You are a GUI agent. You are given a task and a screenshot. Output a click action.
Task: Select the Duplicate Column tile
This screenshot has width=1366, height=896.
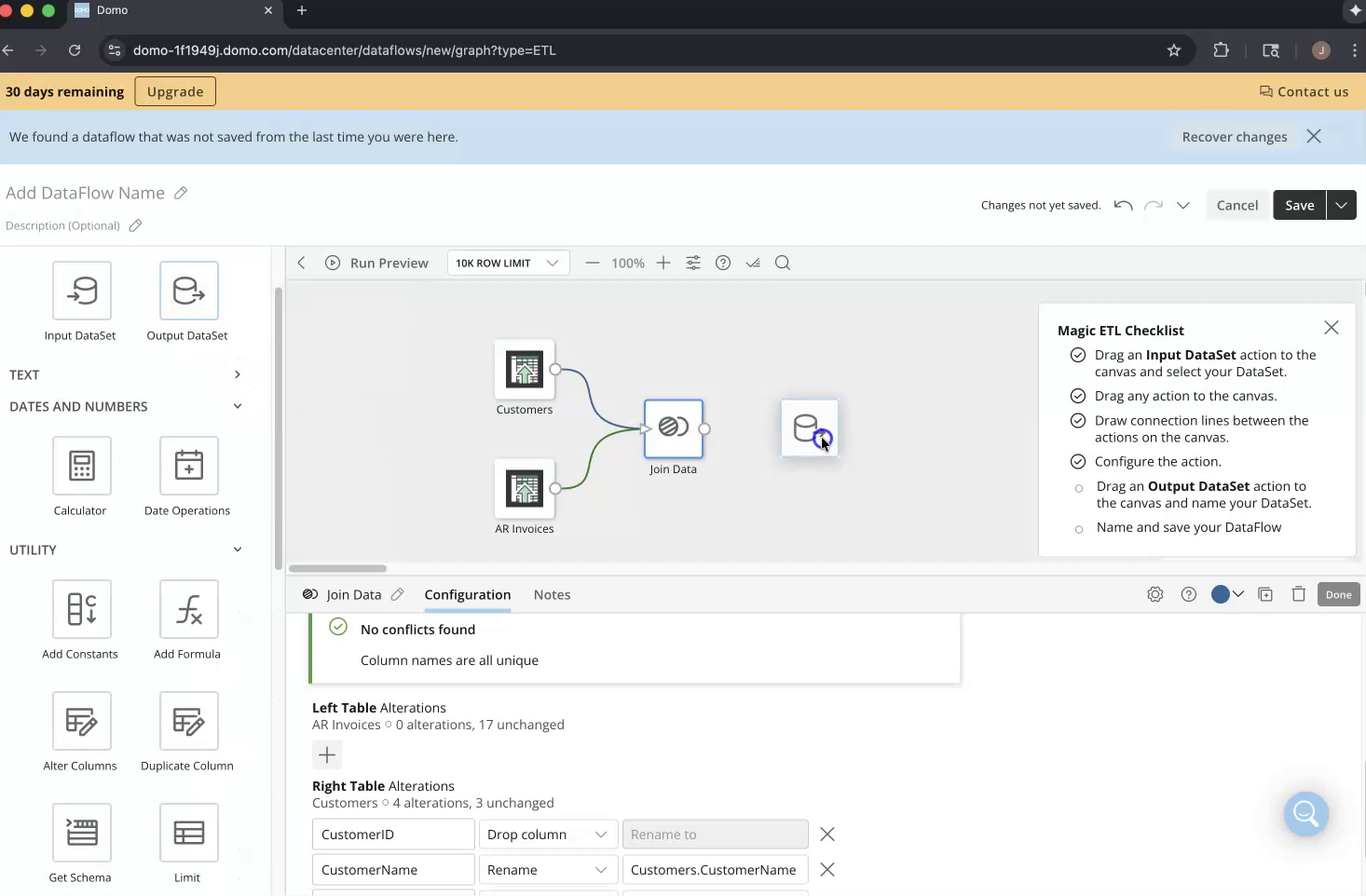[188, 721]
